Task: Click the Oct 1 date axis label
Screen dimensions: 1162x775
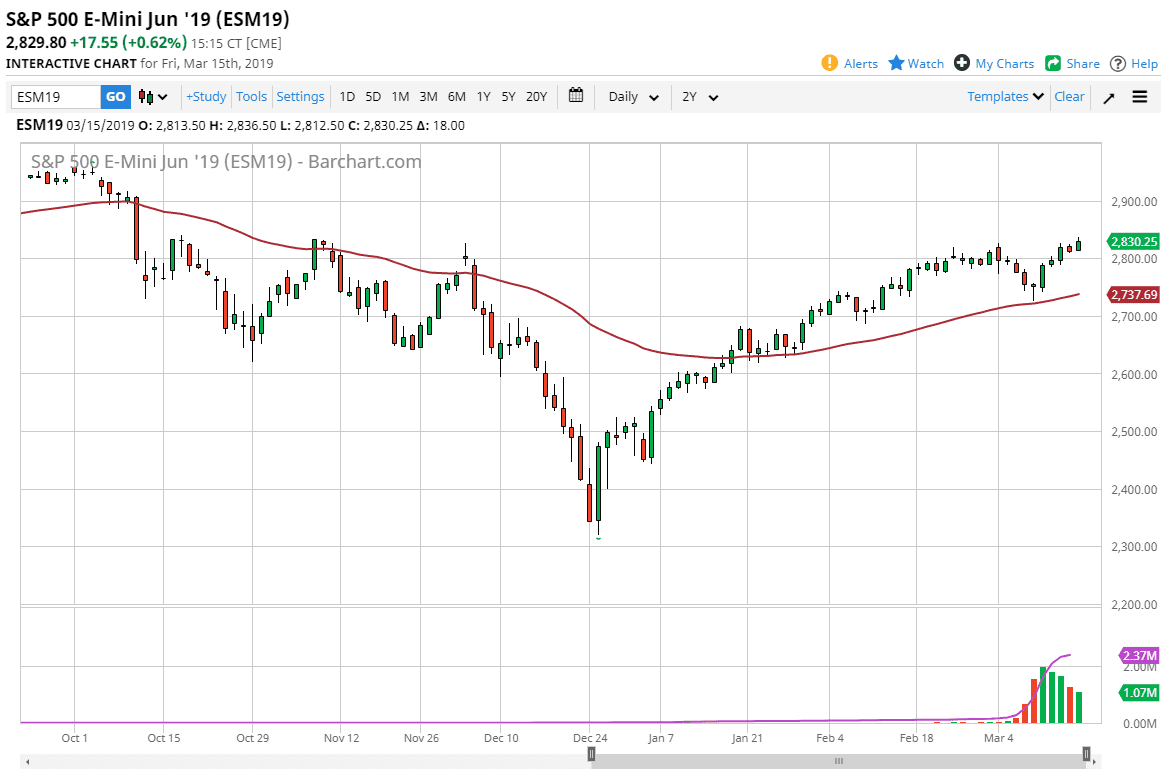Action: [x=74, y=738]
